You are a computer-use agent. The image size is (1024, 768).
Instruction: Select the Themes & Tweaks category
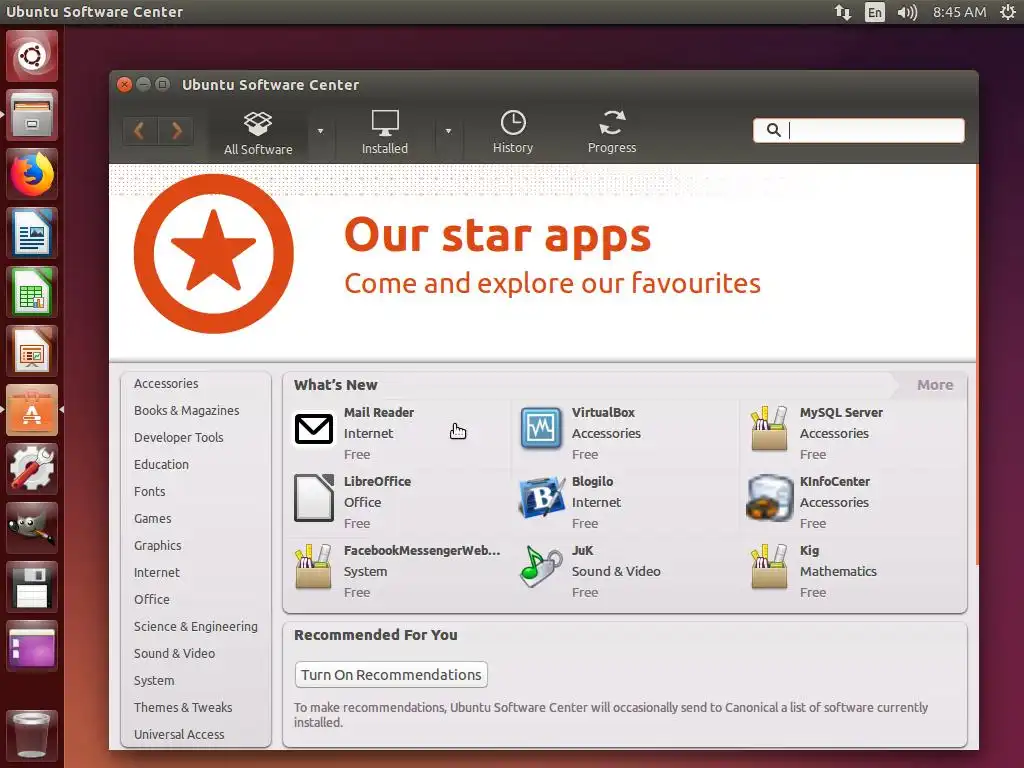pos(183,707)
